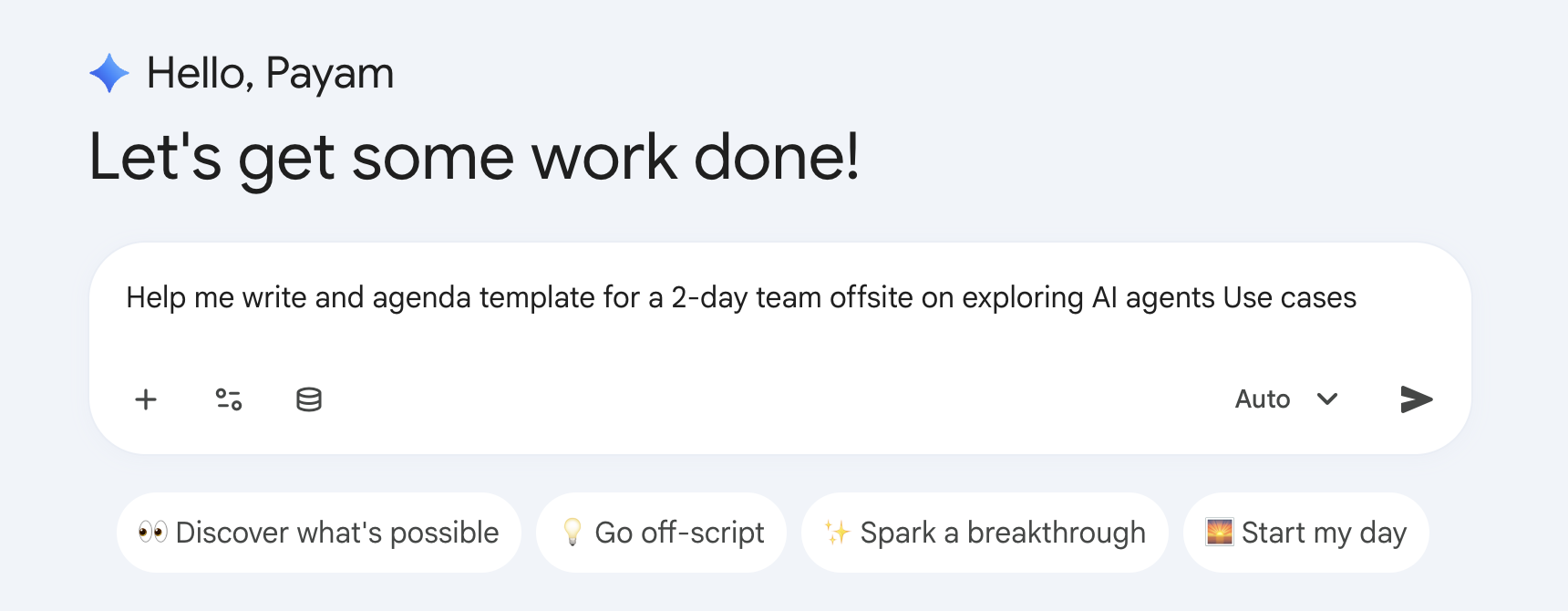Send the prompt with the arrow icon
Viewport: 1568px width, 611px height.
click(1415, 399)
